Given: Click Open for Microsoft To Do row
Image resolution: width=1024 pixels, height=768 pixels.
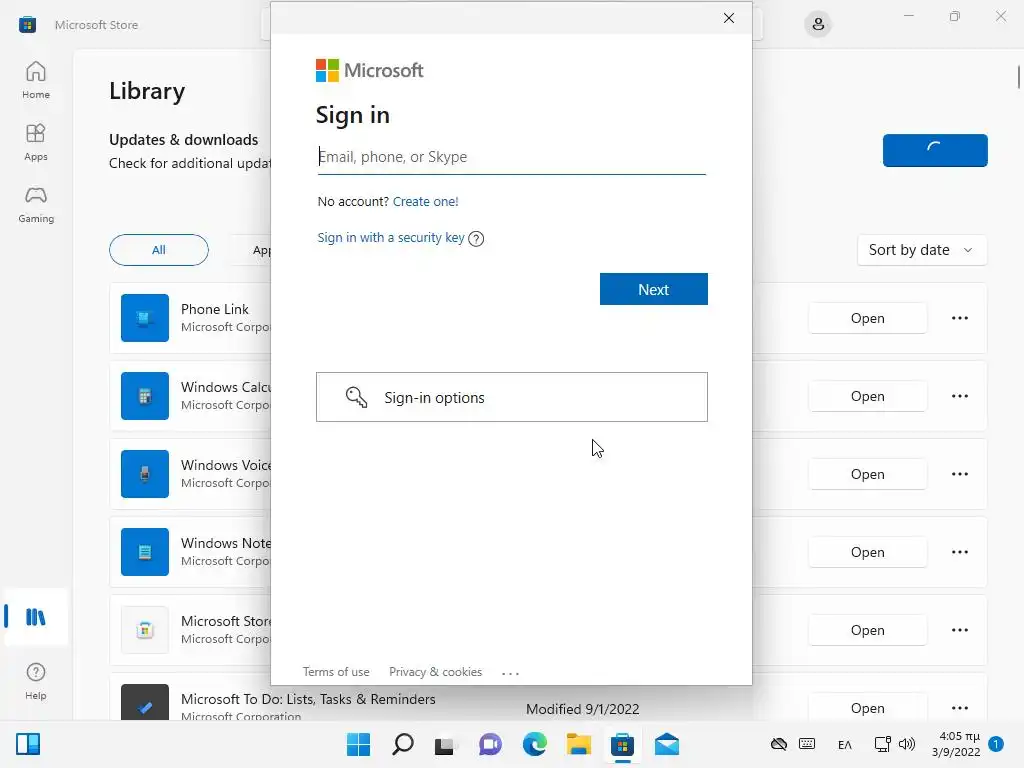Looking at the screenshot, I should pyautogui.click(x=867, y=708).
